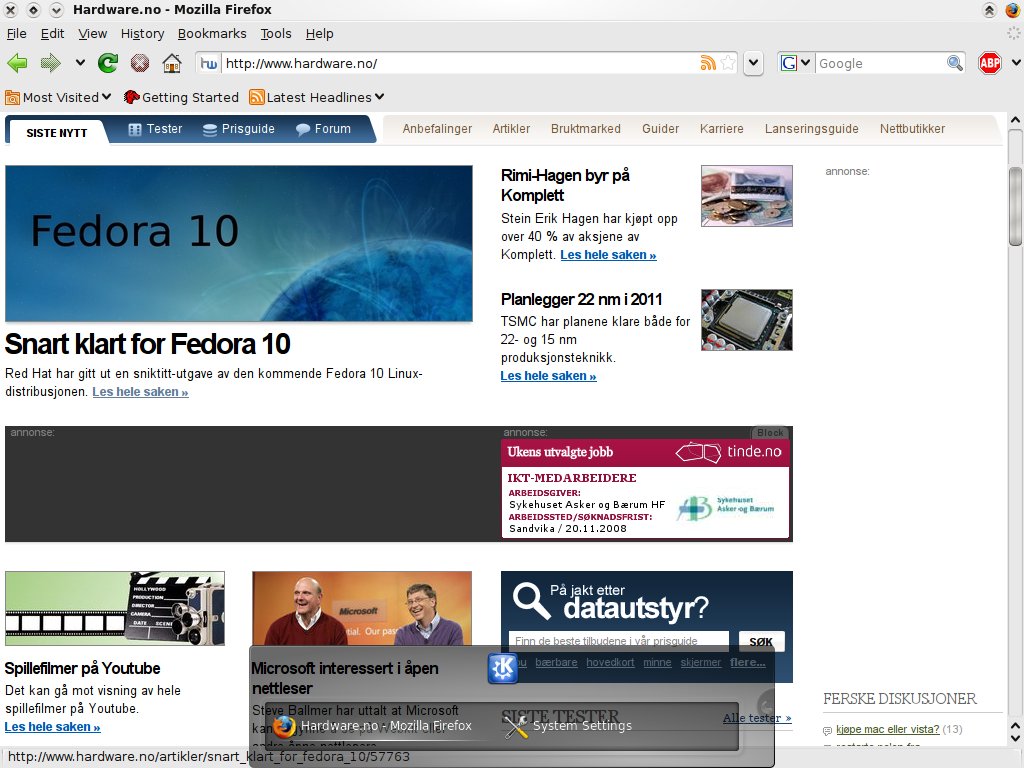Open the Spillefilmer på Youtube headline

pyautogui.click(x=82, y=668)
